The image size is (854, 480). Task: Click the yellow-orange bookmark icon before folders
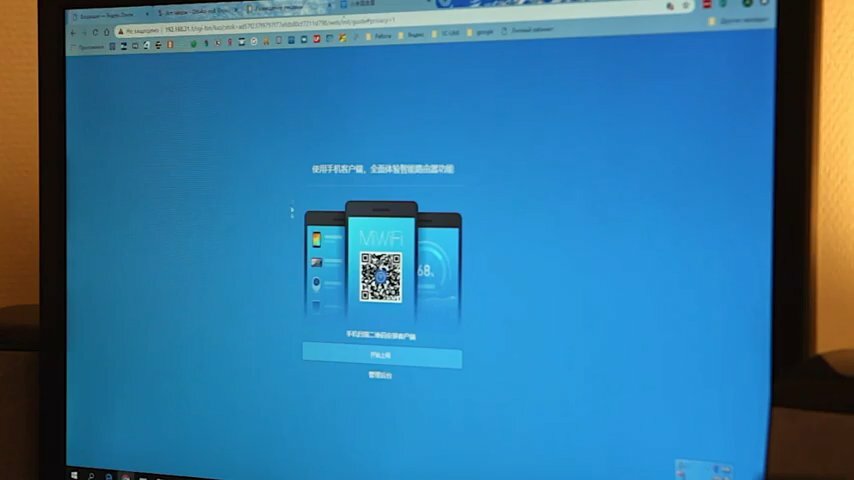point(343,38)
